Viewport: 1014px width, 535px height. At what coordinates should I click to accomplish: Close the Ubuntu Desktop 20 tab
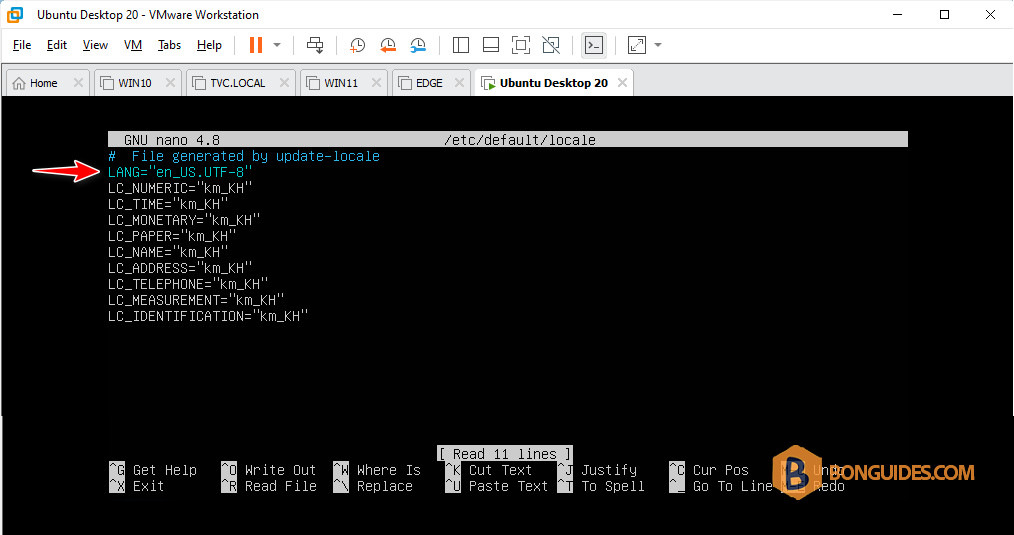(622, 83)
